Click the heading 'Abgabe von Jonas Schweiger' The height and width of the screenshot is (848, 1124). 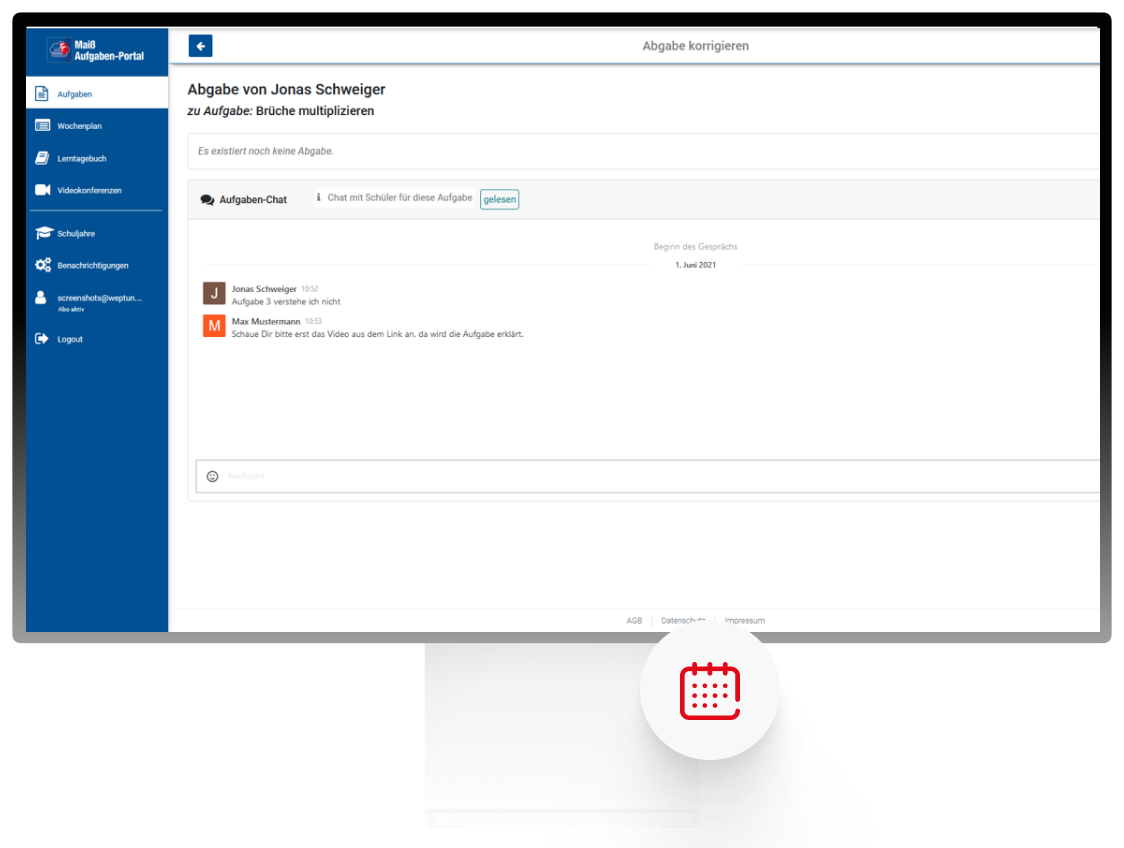coord(286,90)
